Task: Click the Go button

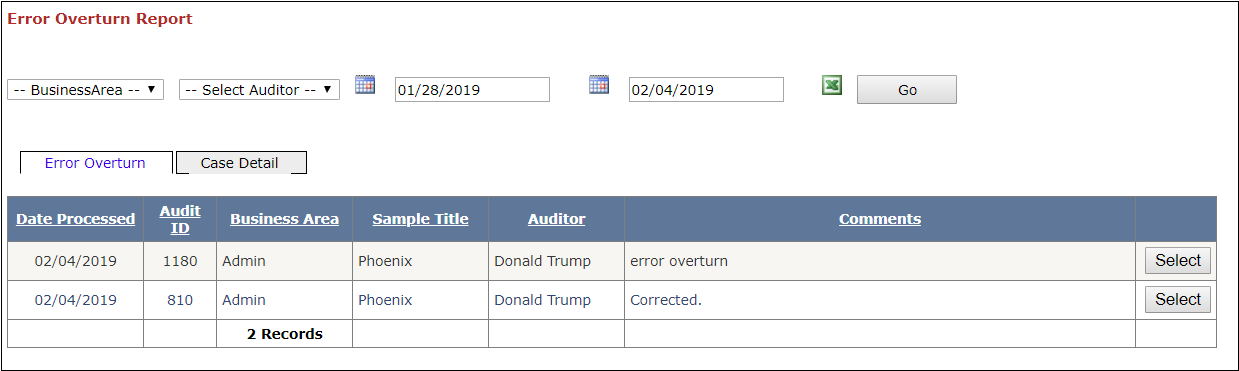Action: pos(907,90)
